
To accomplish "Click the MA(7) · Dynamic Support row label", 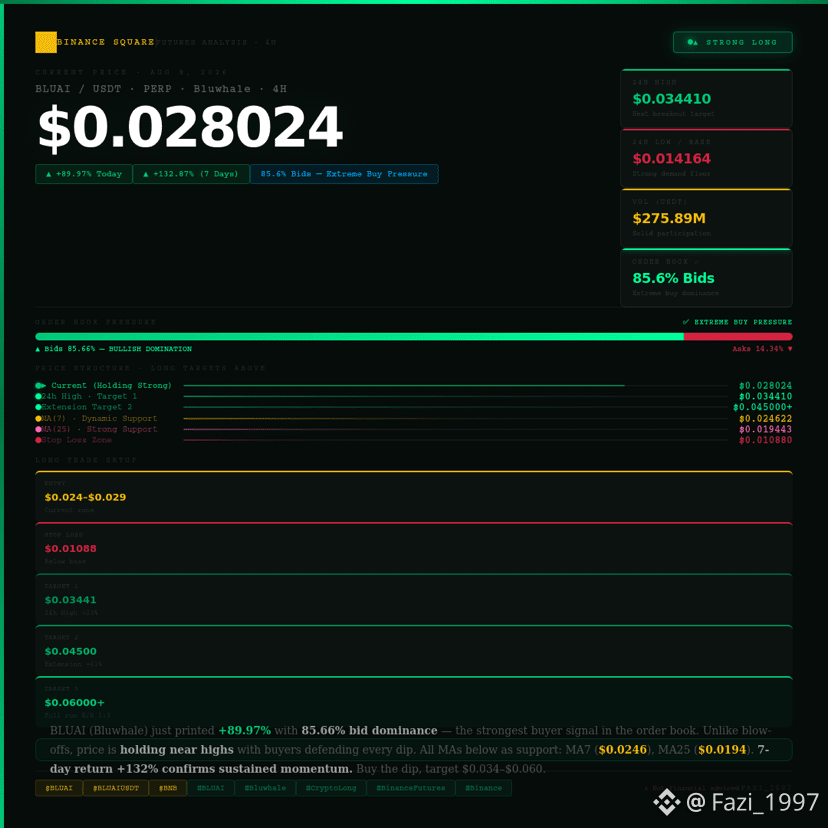I will pos(99,418).
